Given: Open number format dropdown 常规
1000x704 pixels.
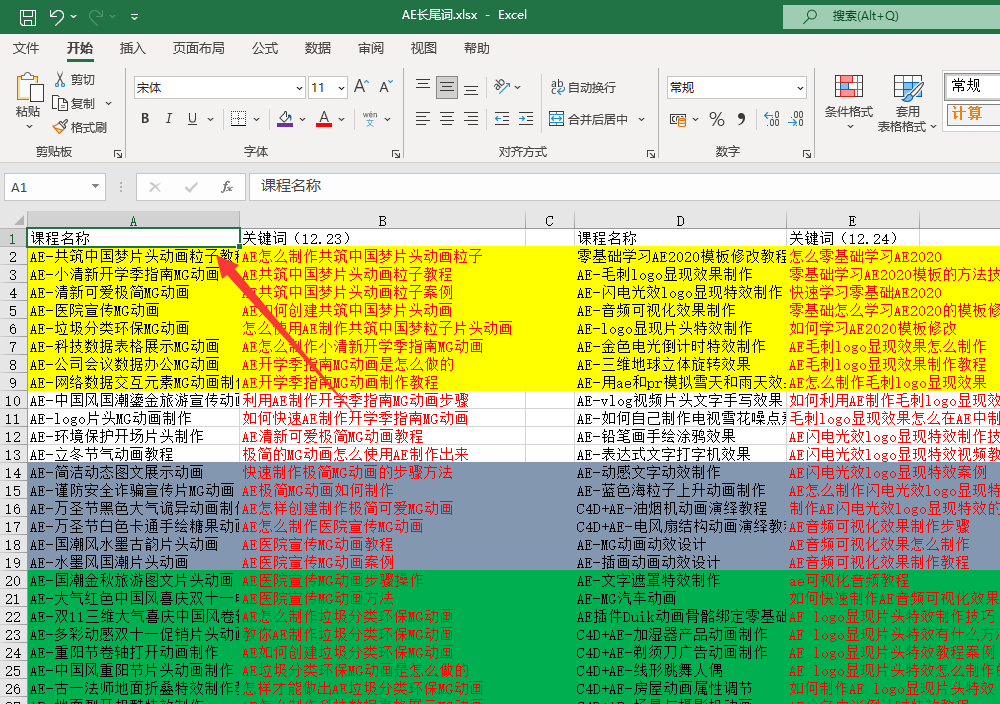Looking at the screenshot, I should pyautogui.click(x=800, y=88).
